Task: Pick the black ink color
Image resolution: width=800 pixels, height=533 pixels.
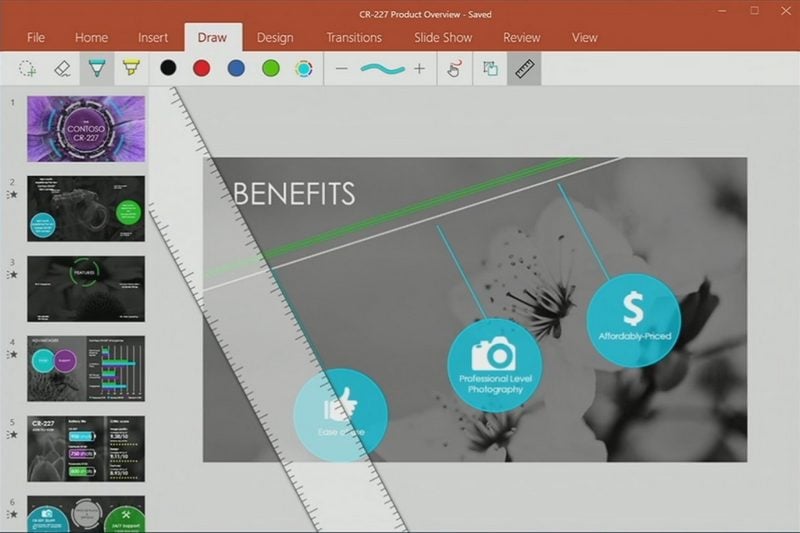Action: [x=168, y=68]
